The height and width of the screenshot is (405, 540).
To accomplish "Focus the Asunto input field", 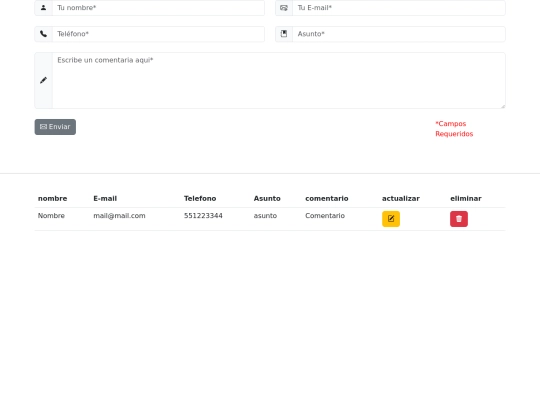I will click(399, 34).
